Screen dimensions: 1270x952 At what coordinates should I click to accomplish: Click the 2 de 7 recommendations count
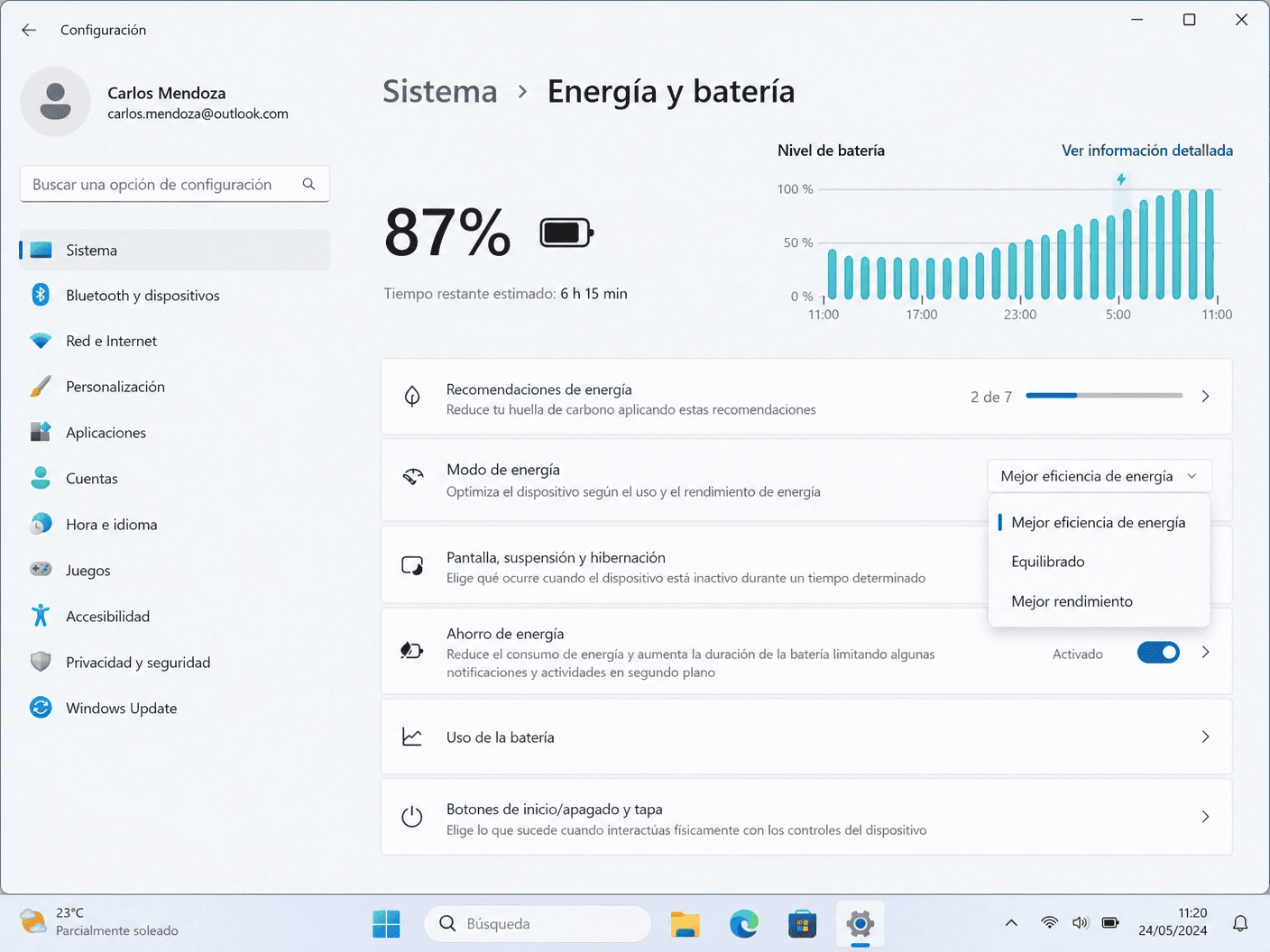click(x=991, y=397)
